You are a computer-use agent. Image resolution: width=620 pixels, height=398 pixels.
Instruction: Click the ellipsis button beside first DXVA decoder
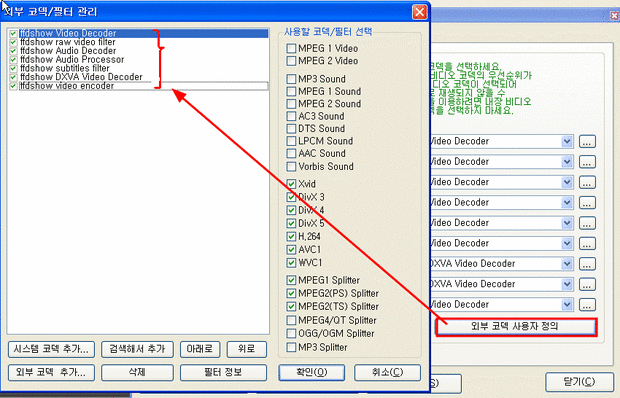click(x=587, y=264)
